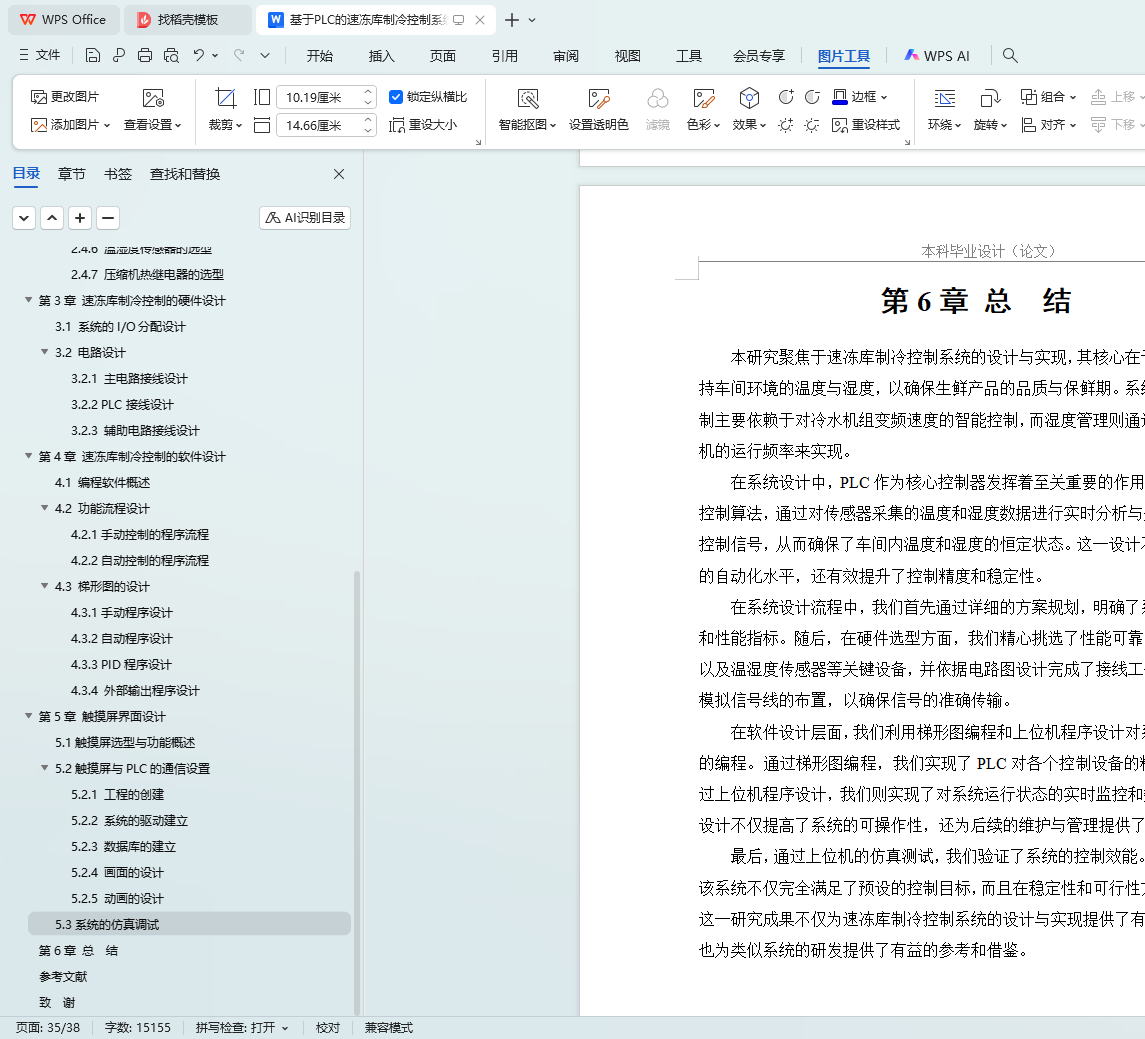Open 色彩 color adjustment

tap(703, 110)
